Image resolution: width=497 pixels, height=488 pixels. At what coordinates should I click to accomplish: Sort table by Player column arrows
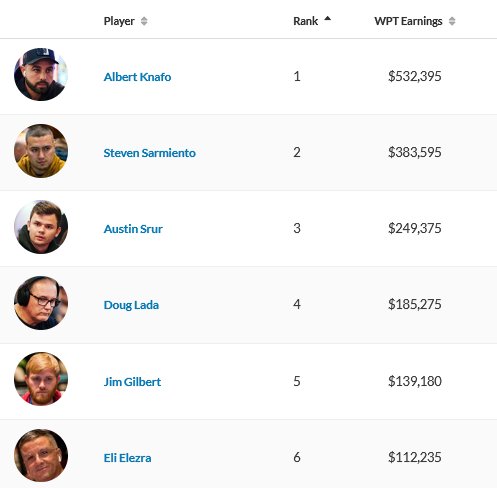point(144,21)
